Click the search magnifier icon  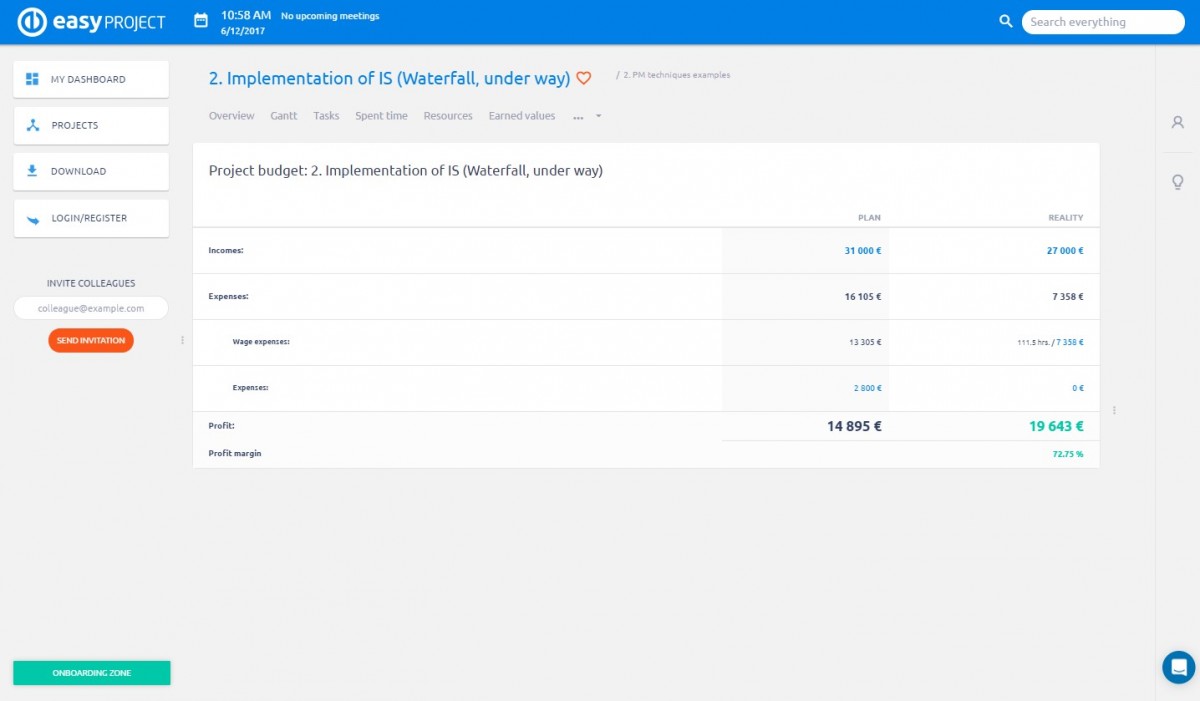pyautogui.click(x=1006, y=21)
